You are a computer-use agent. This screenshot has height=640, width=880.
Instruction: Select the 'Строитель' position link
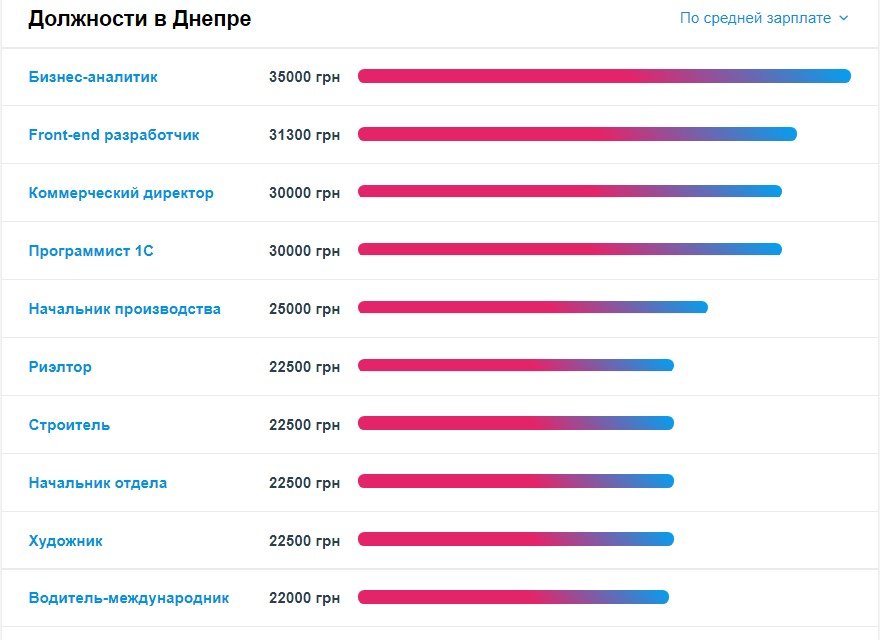tap(69, 425)
